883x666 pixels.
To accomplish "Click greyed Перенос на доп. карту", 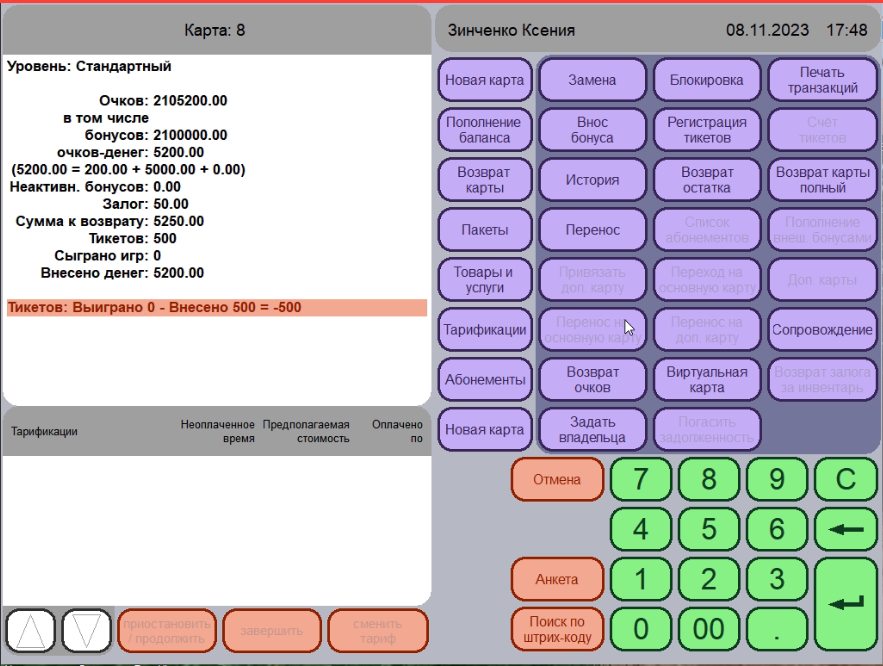I will pos(707,330).
